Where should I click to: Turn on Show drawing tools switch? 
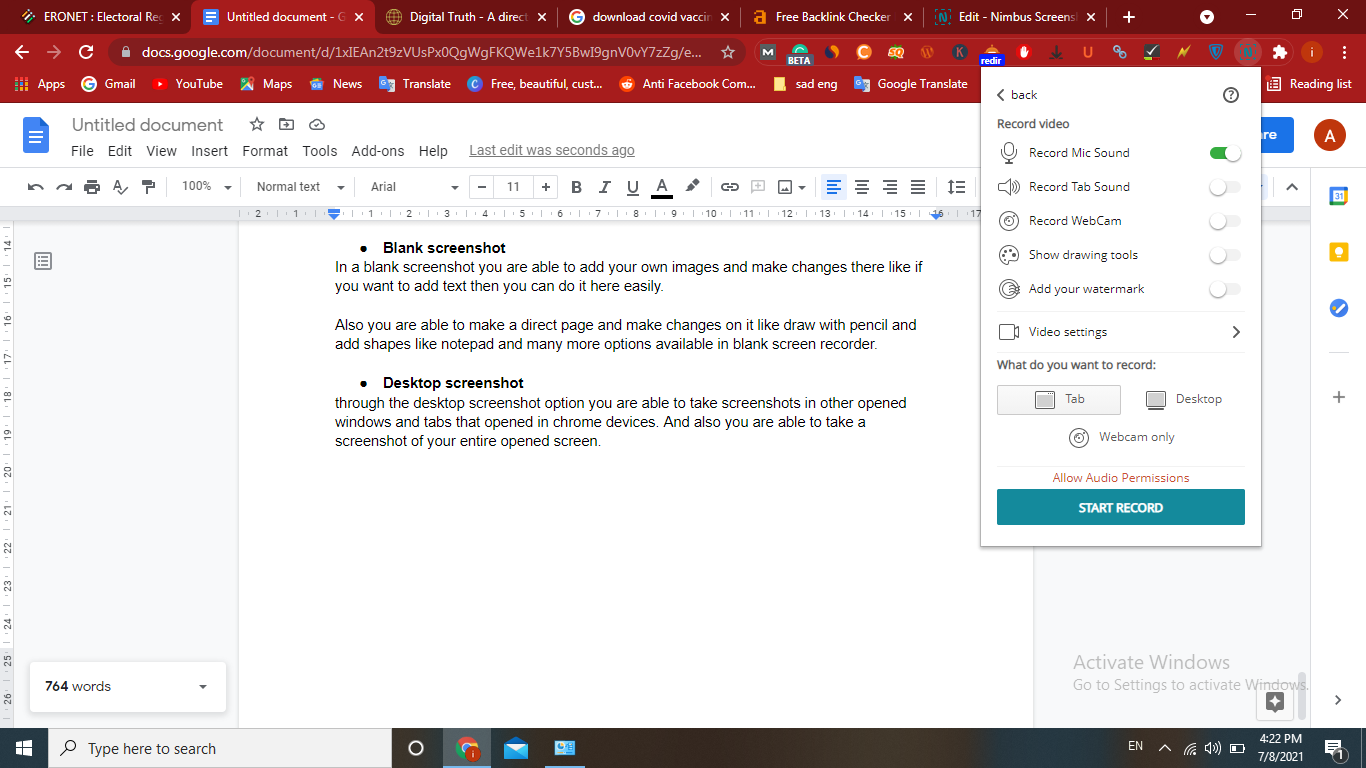coord(1225,255)
